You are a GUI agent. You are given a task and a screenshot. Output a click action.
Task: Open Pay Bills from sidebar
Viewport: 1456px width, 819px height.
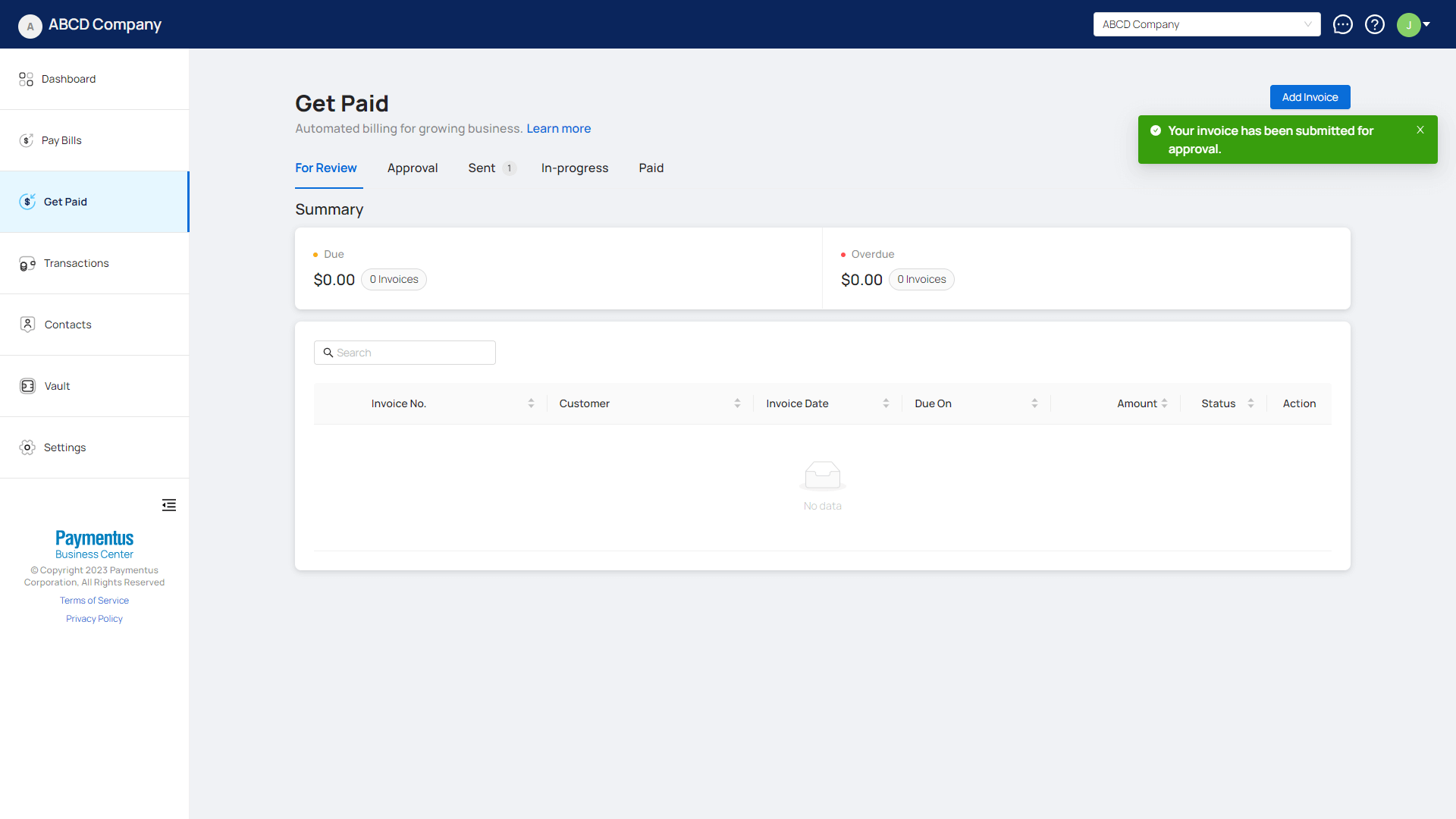(x=61, y=140)
